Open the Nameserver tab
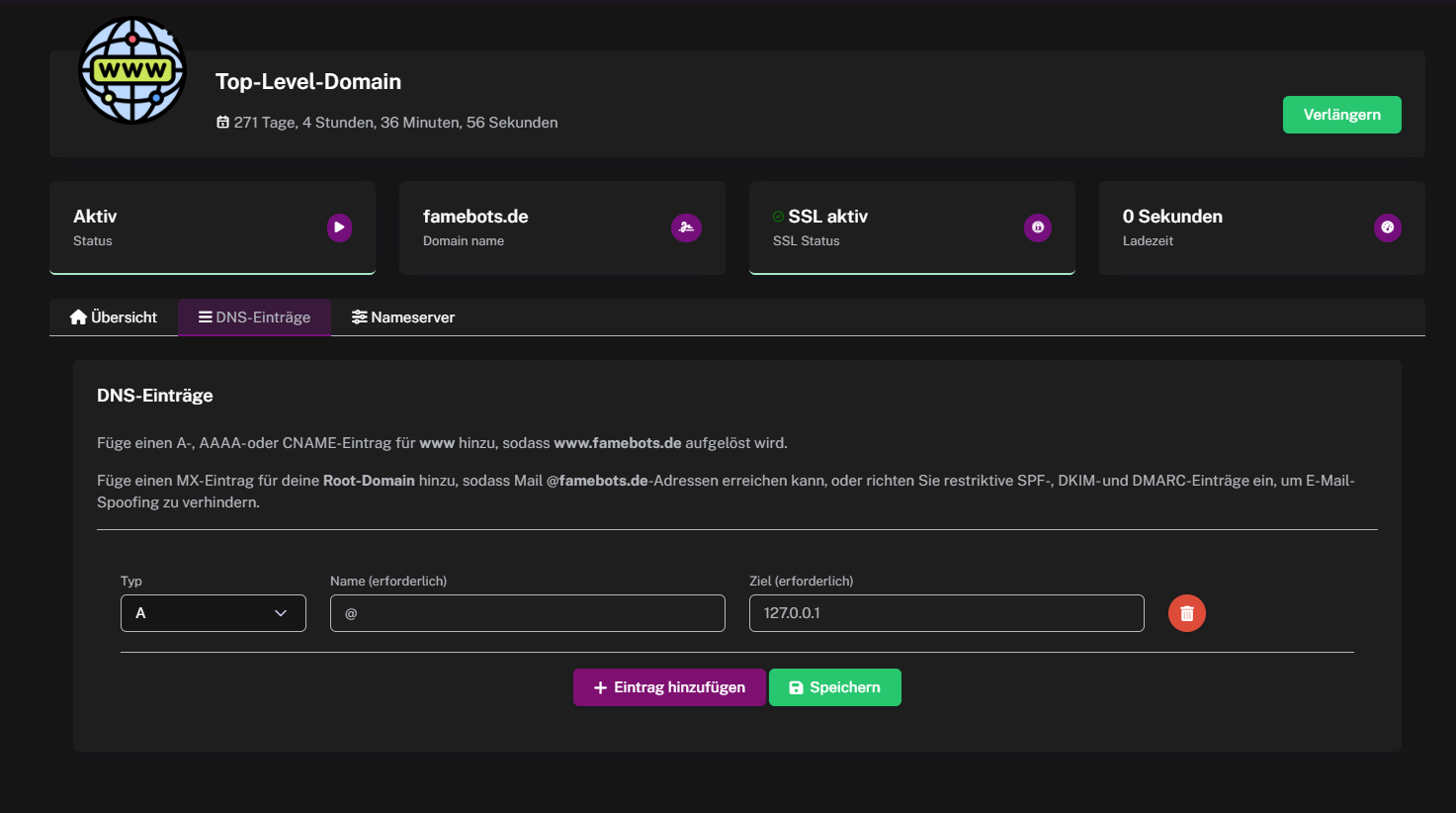This screenshot has height=813, width=1456. (x=403, y=317)
